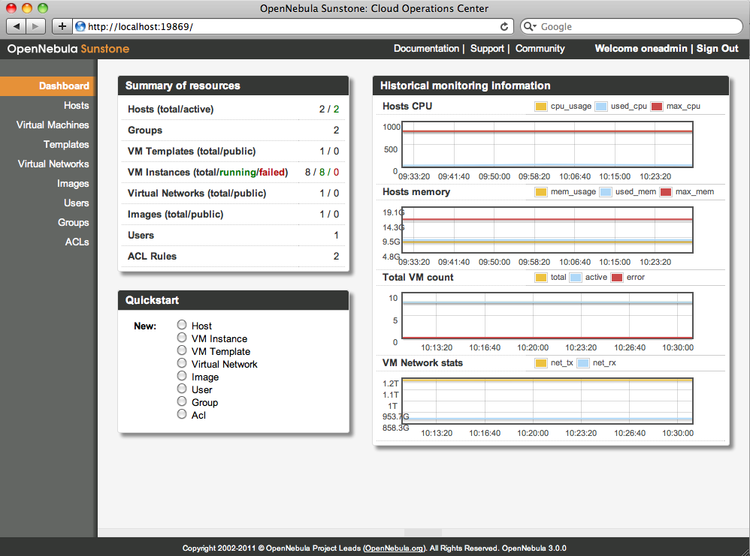
Task: Select the Image radio button in Quickstart
Action: 182,376
